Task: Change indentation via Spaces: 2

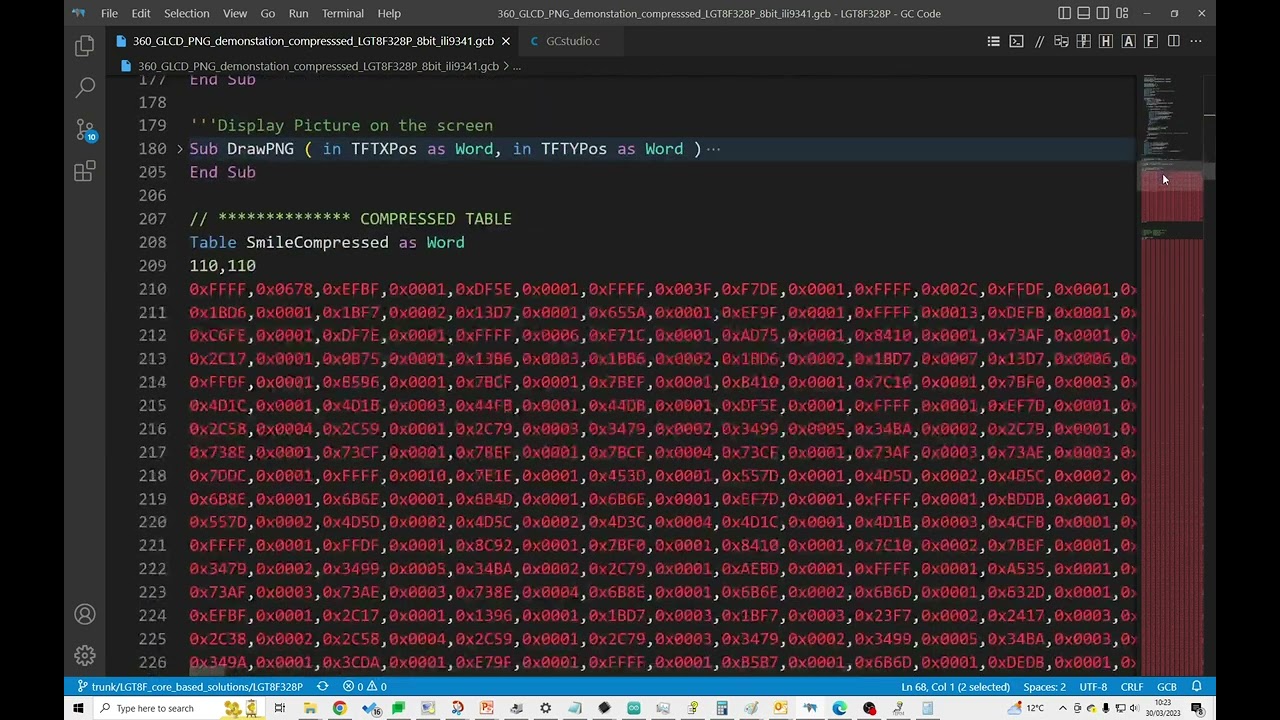Action: point(1044,687)
